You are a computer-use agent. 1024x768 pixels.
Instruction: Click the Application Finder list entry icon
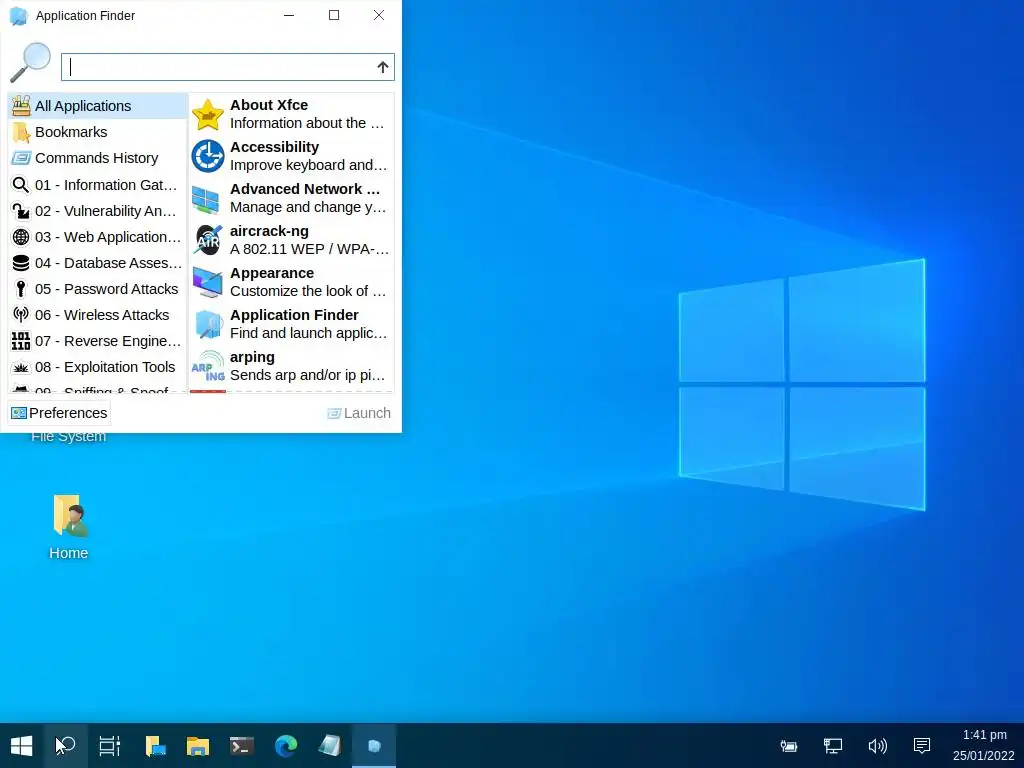(208, 324)
